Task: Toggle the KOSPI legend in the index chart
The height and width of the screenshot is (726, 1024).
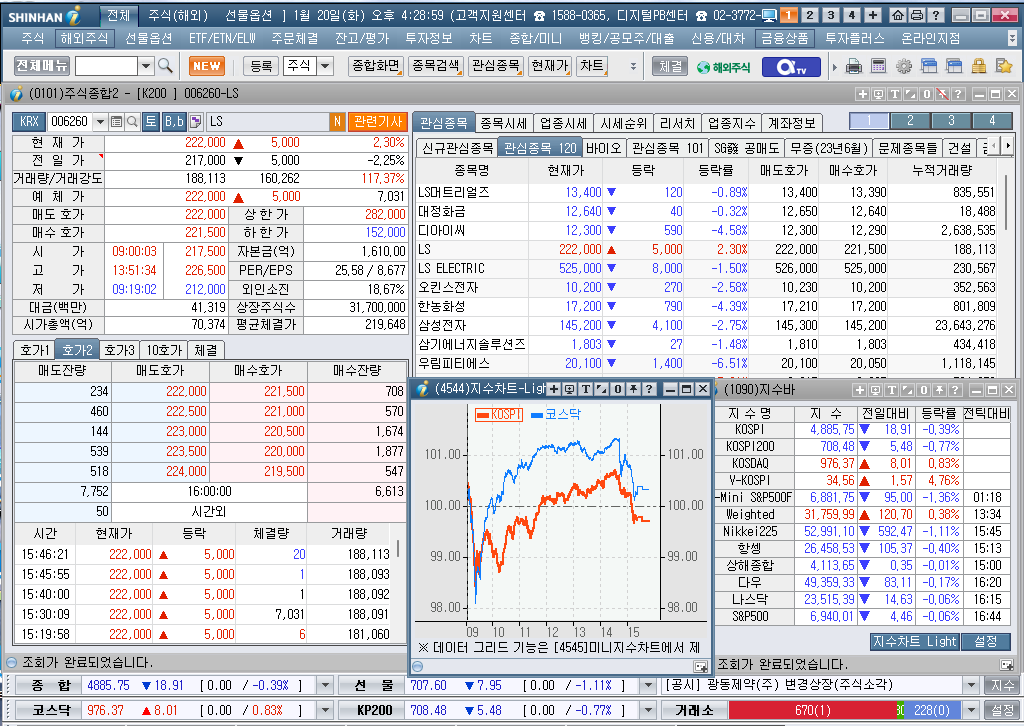Action: tap(499, 415)
